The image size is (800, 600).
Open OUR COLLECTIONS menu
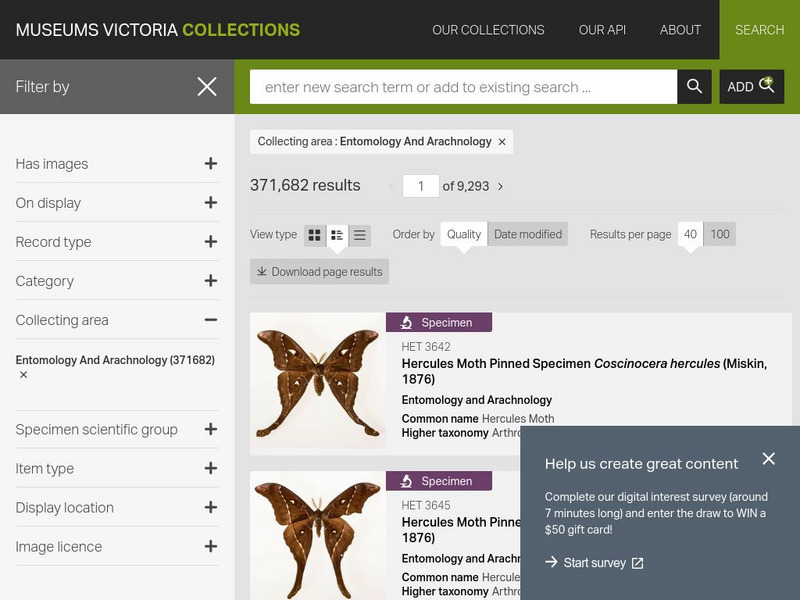click(488, 30)
